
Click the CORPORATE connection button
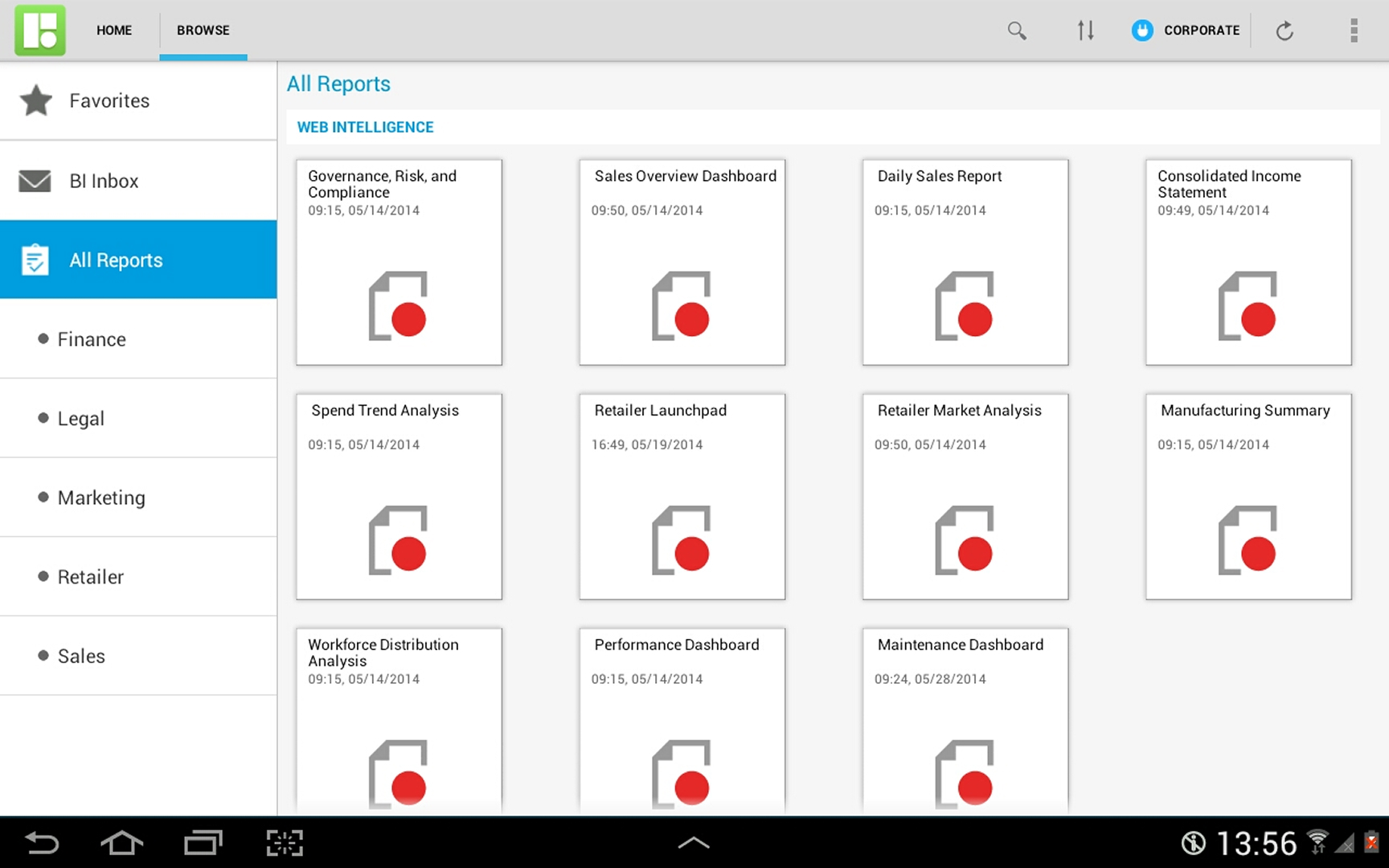click(1186, 31)
